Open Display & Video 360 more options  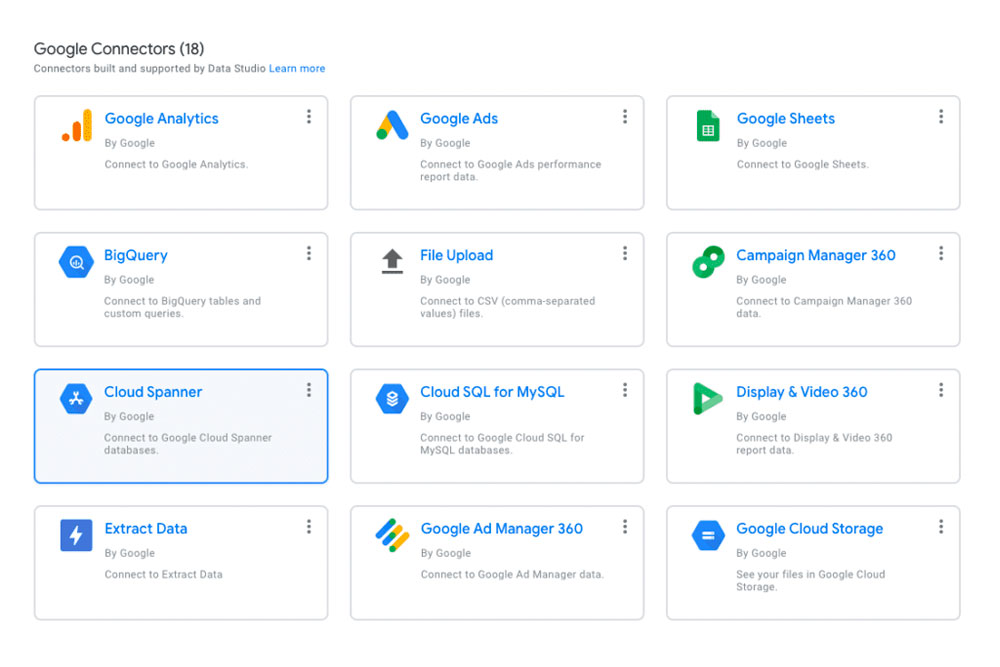[x=941, y=390]
